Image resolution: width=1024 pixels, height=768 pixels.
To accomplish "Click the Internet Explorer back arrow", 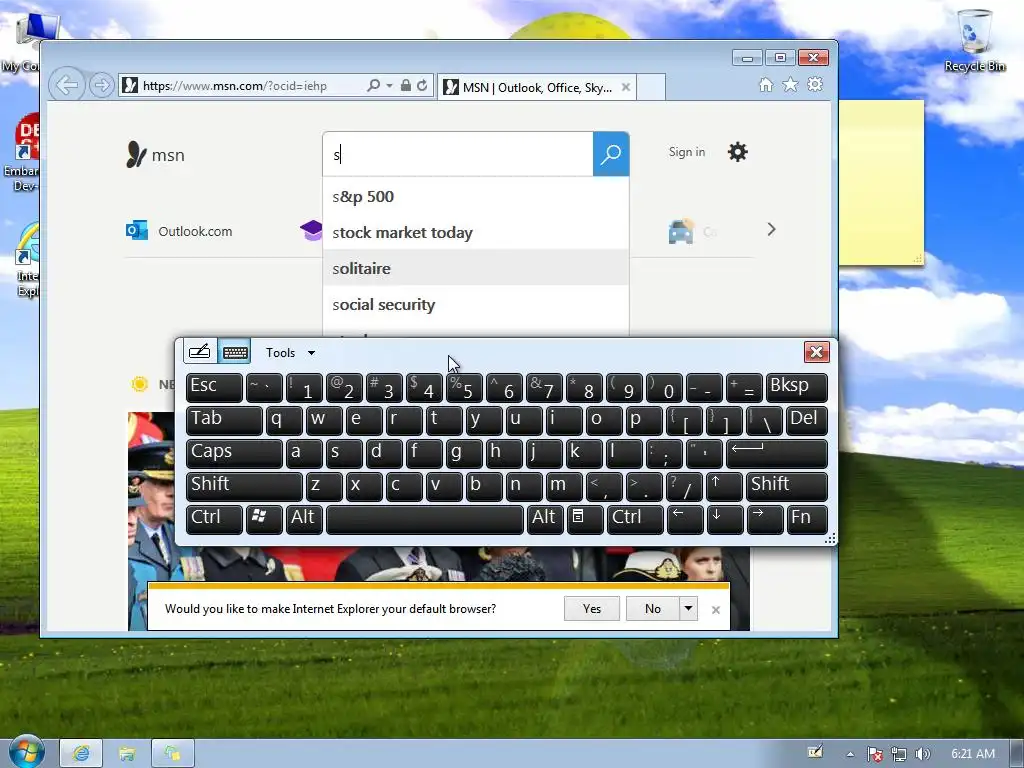I will pyautogui.click(x=67, y=85).
